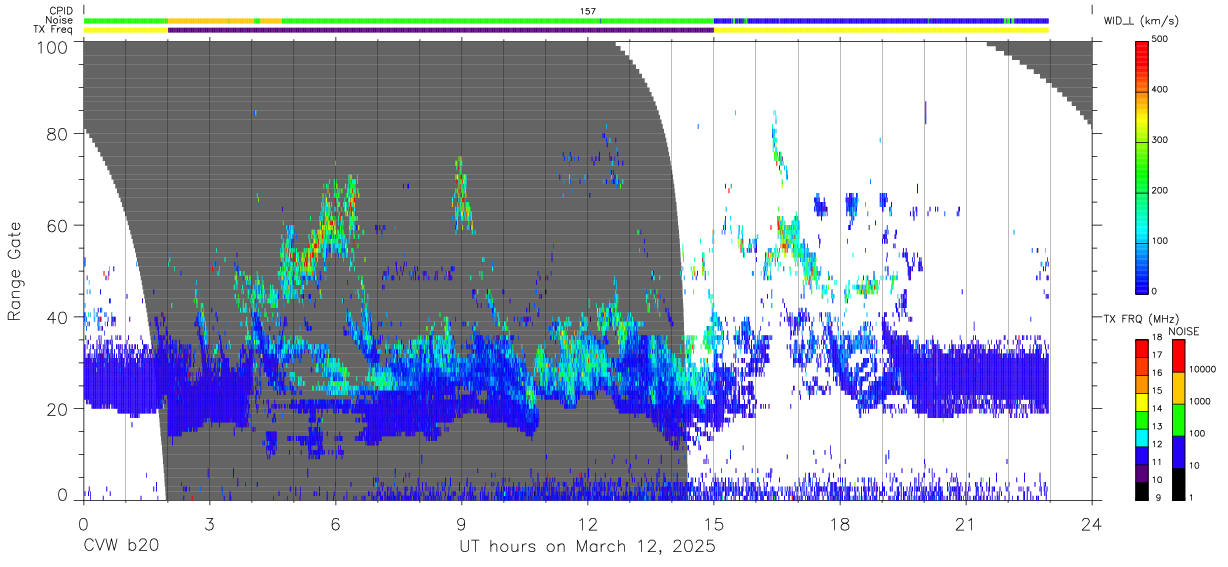Click the y-axis tick label 100
Image resolution: width=1228 pixels, height=567 pixels.
[52, 47]
